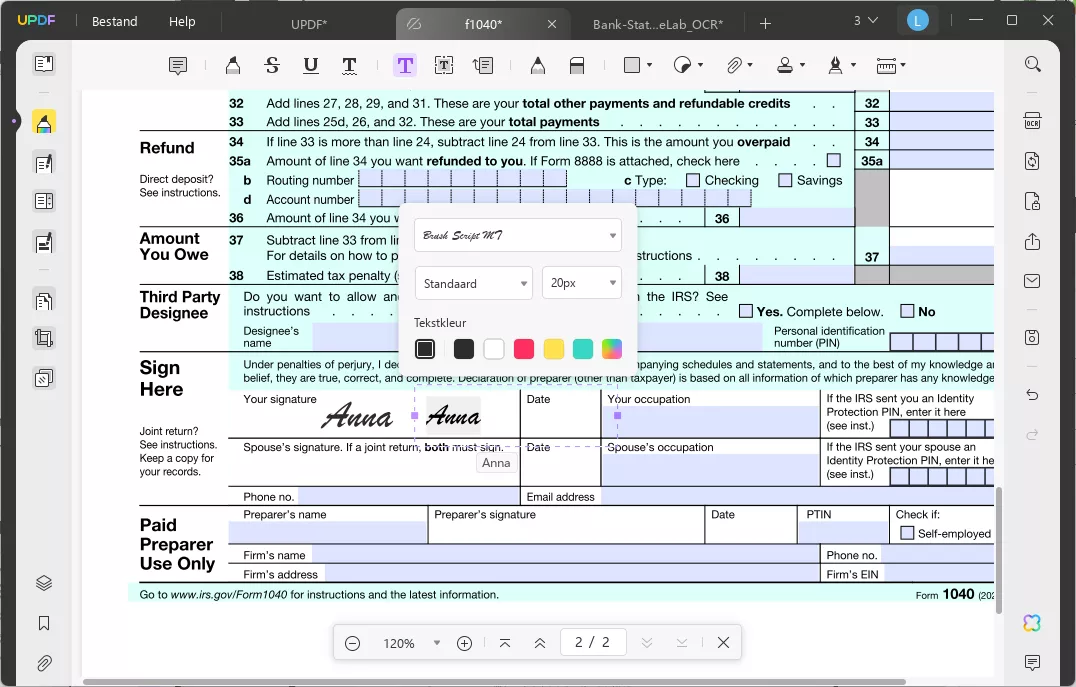The width and height of the screenshot is (1076, 687).
Task: Open the organize pages icon in sidebar
Action: 44,301
